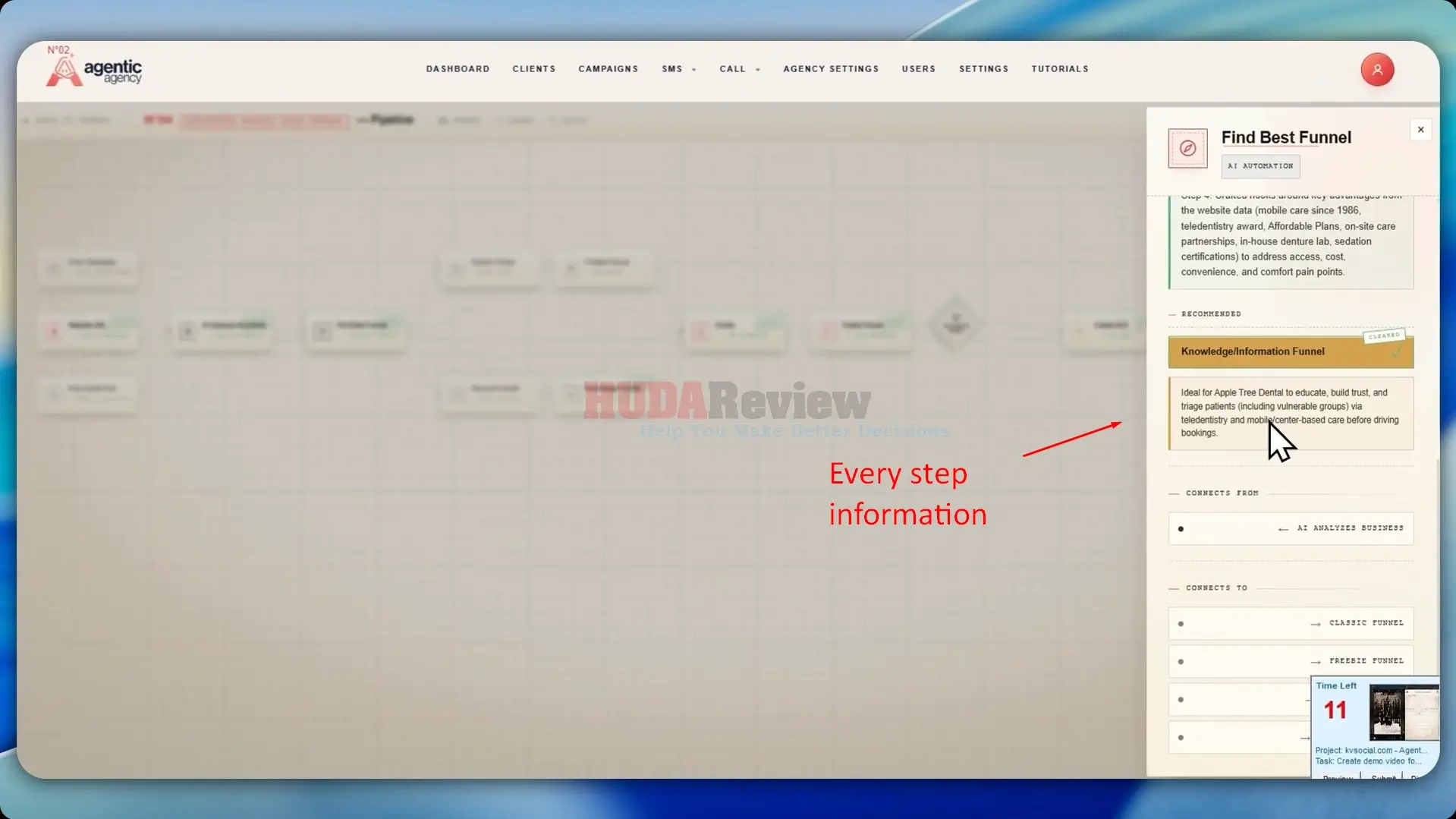This screenshot has height=819, width=1456.
Task: Select the Knowledge/Information Funnel recommendation
Action: 1291,352
